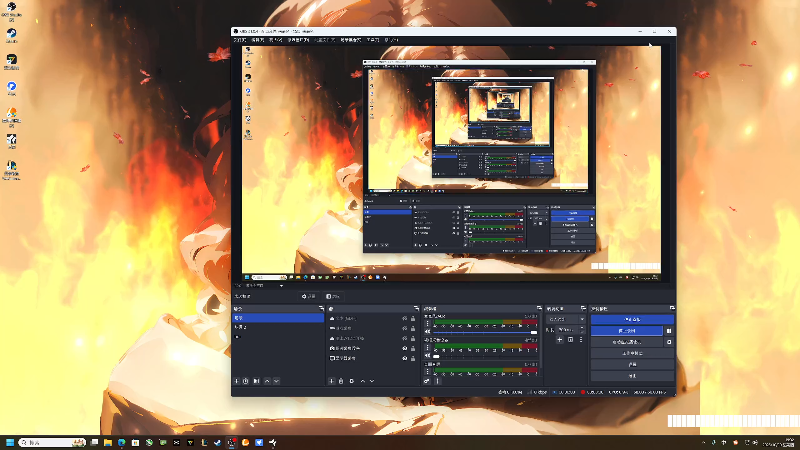The height and width of the screenshot is (450, 800).
Task: Open Steam from the taskbar
Action: click(x=218, y=442)
